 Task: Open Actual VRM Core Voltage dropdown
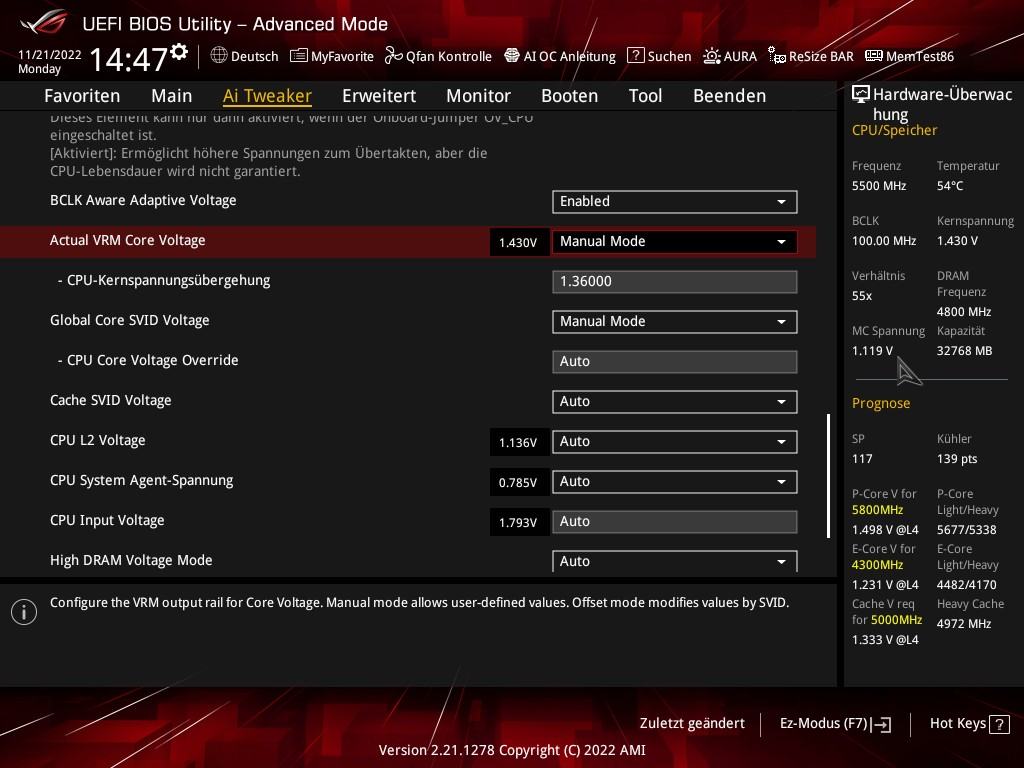[675, 242]
